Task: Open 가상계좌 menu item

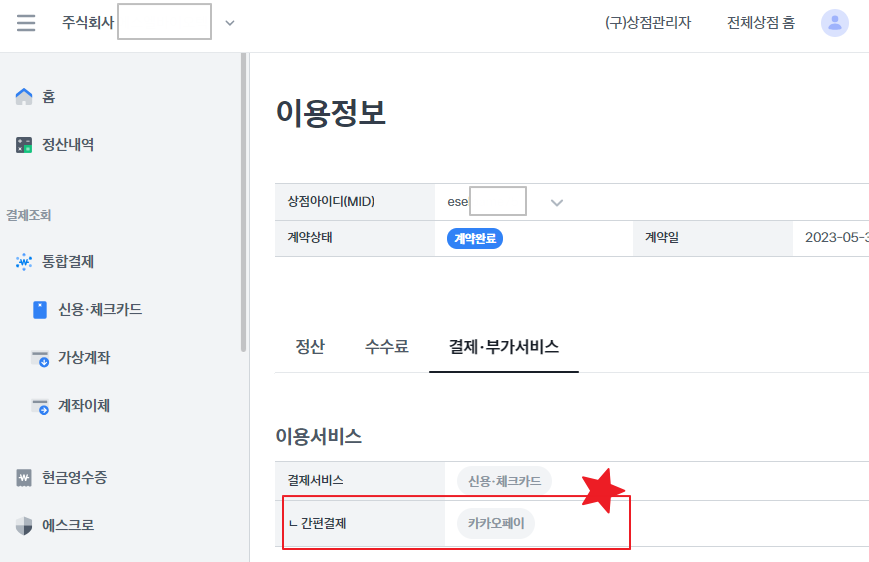Action: coord(84,357)
